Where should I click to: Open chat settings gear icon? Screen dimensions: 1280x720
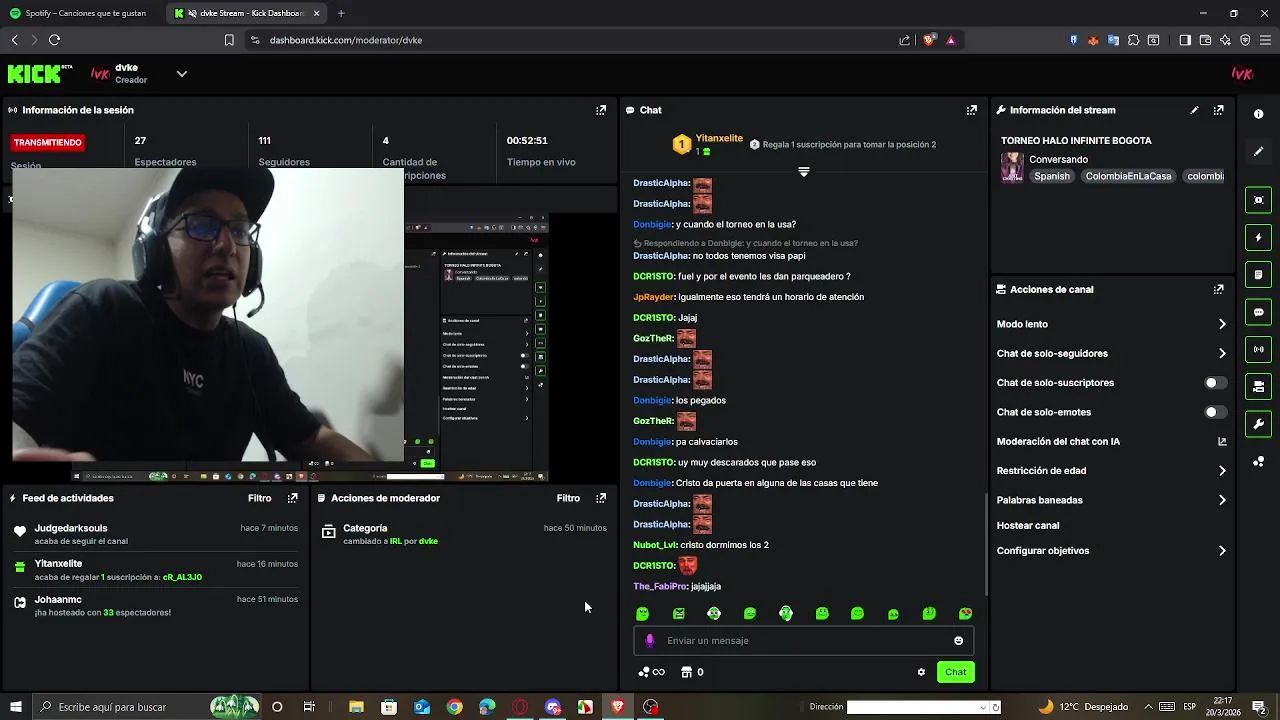point(921,672)
